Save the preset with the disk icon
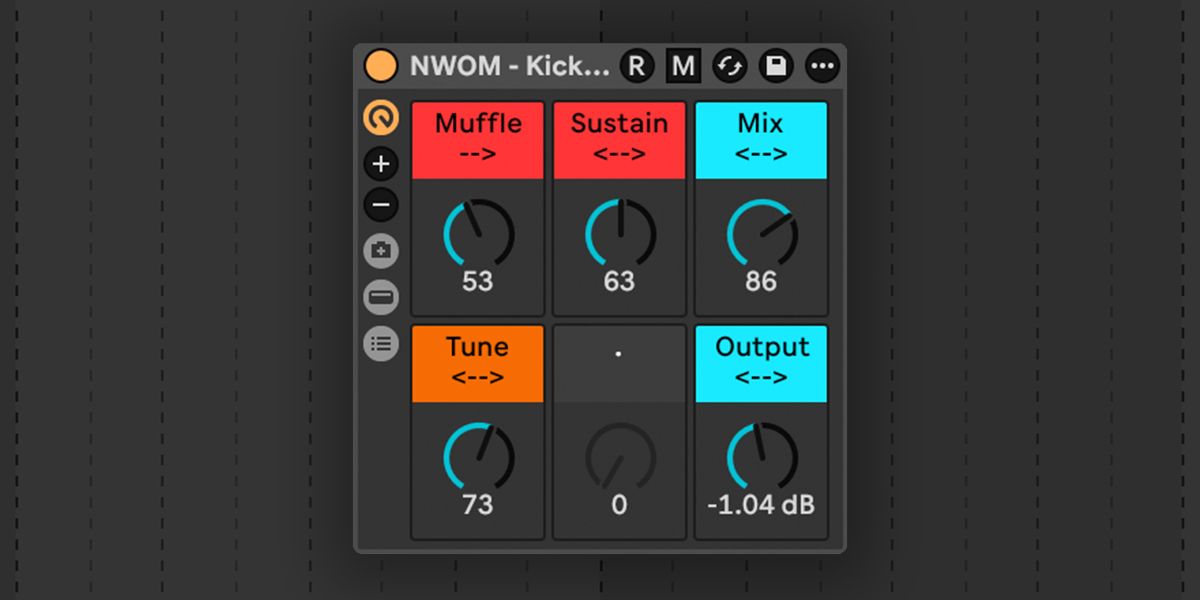 point(776,66)
